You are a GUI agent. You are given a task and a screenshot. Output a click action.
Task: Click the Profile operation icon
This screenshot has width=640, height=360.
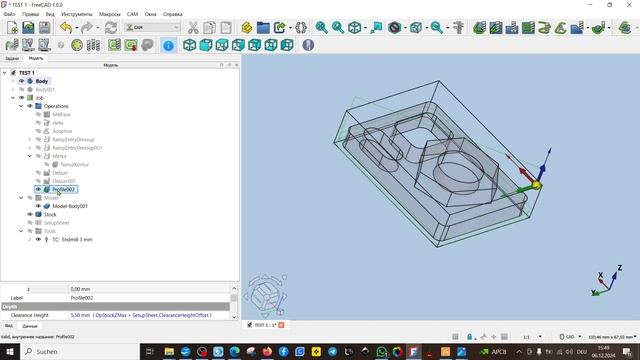pyautogui.click(x=480, y=28)
